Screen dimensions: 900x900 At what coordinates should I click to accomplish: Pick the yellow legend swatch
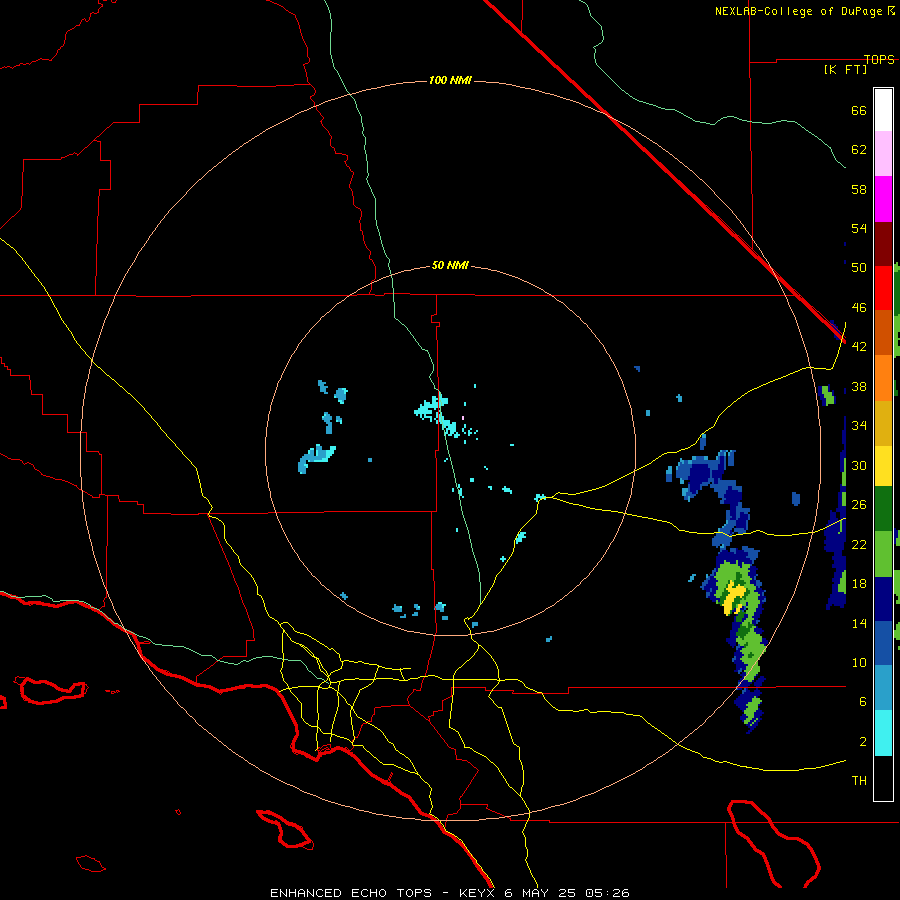[x=883, y=465]
